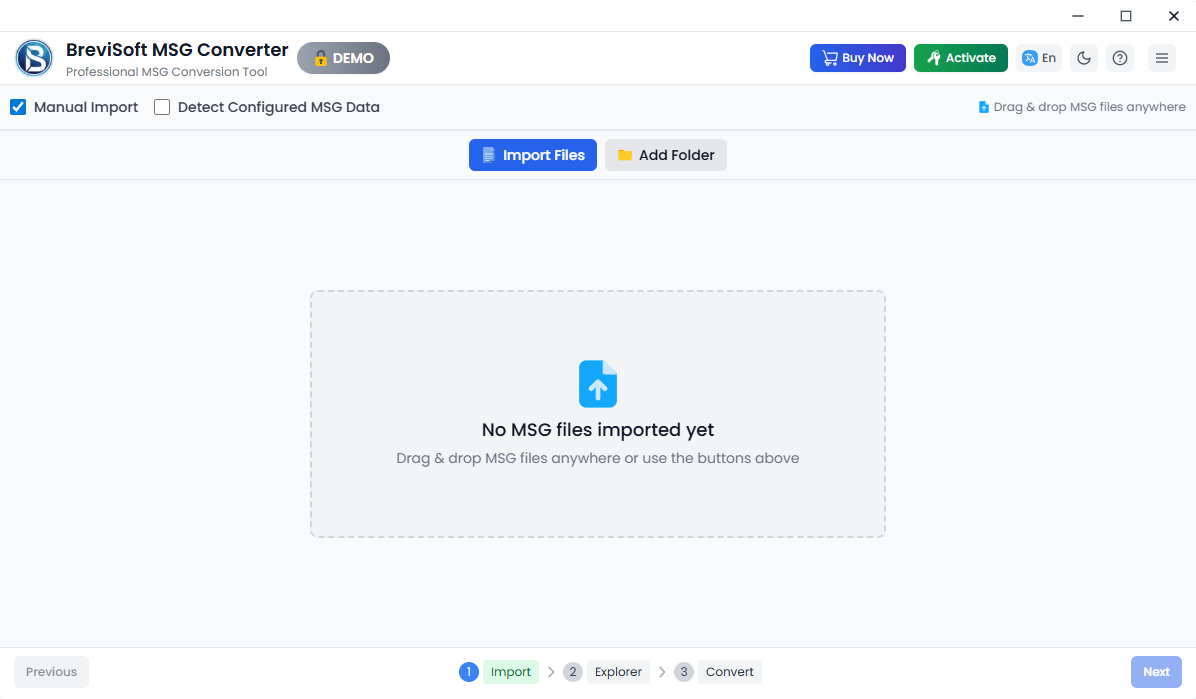Screen dimensions: 1196x699
Task: Open the hamburger menu icon
Action: (x=1162, y=58)
